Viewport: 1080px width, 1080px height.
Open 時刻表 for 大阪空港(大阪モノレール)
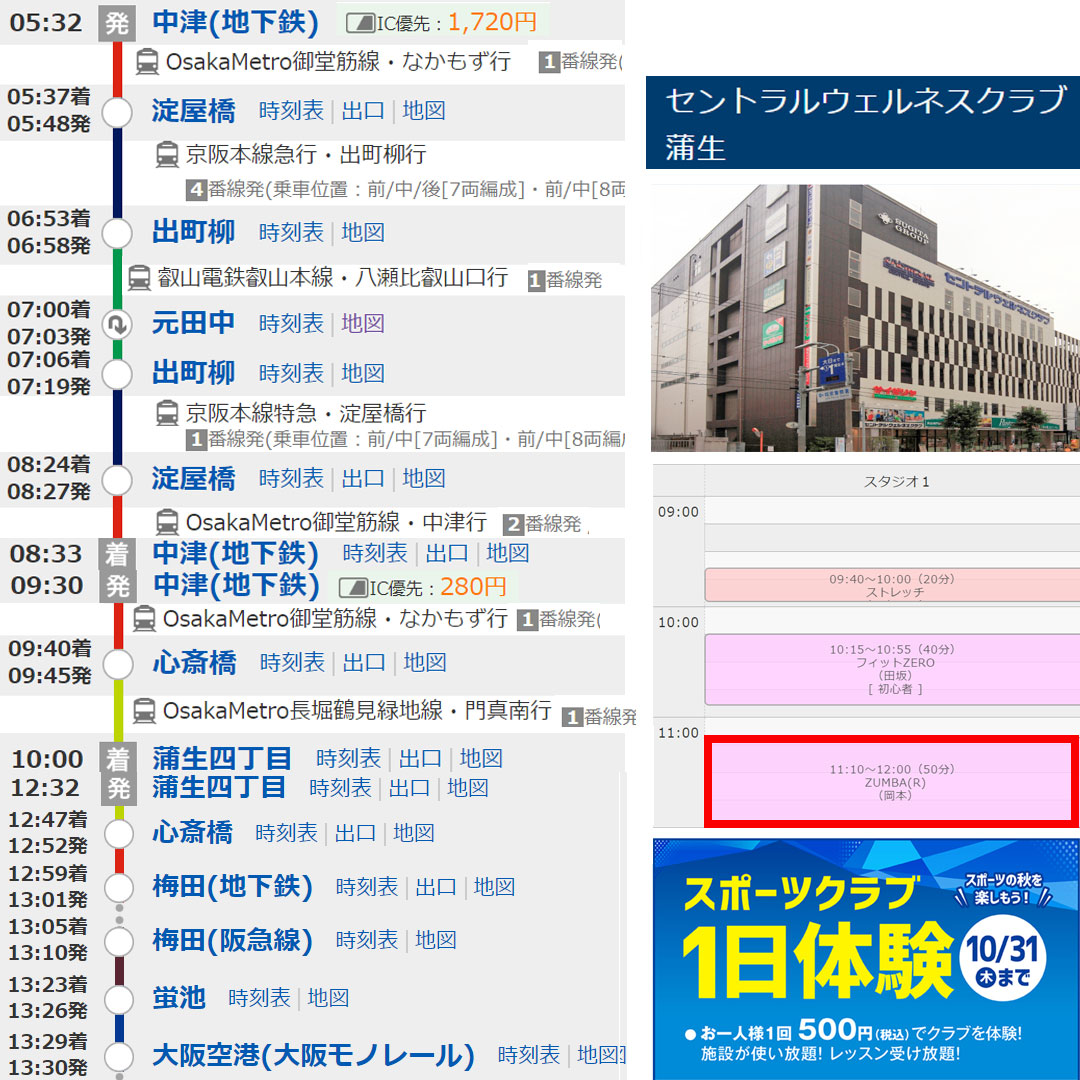(x=529, y=1055)
